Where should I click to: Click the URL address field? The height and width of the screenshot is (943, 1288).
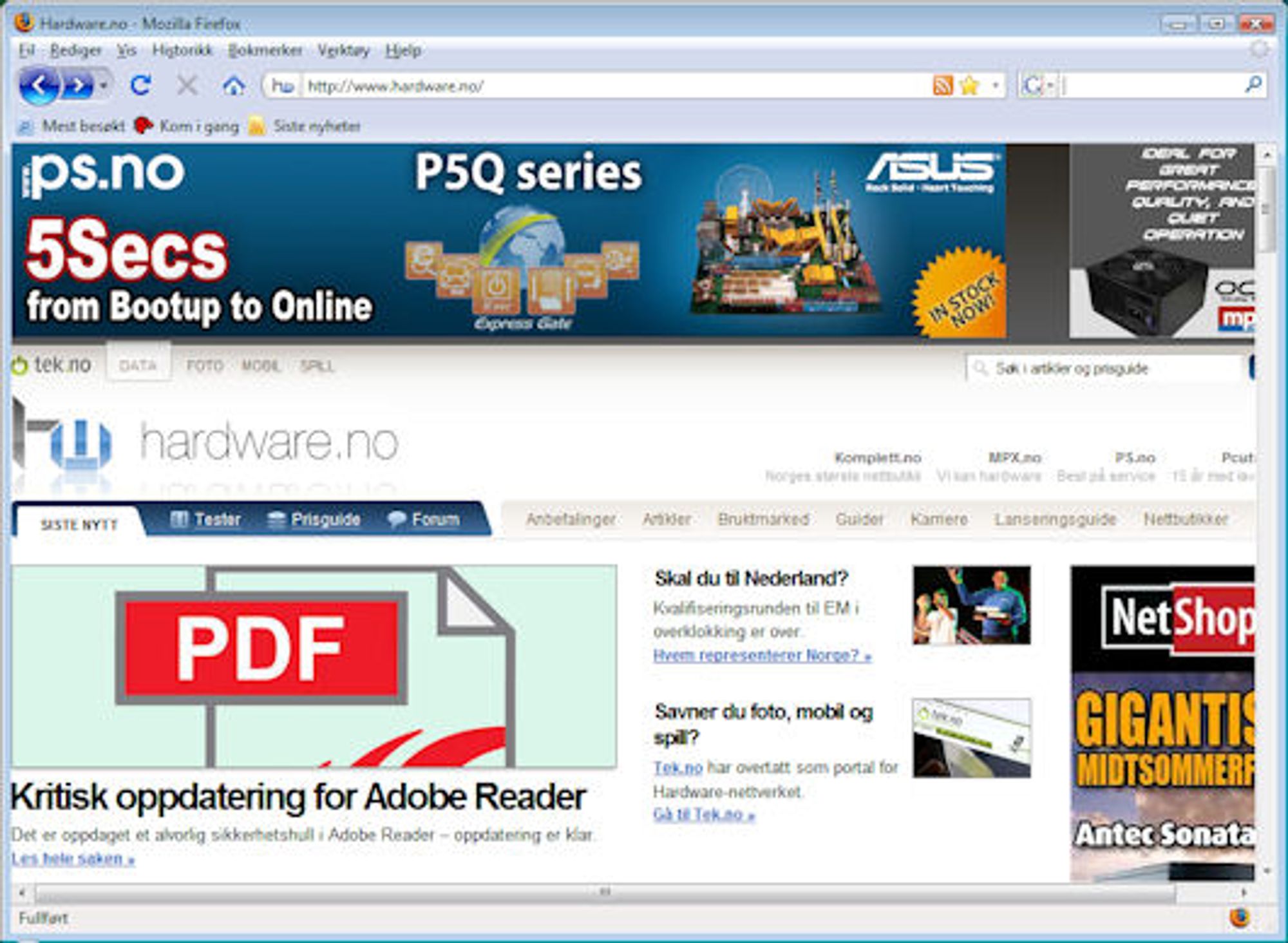tap(615, 86)
